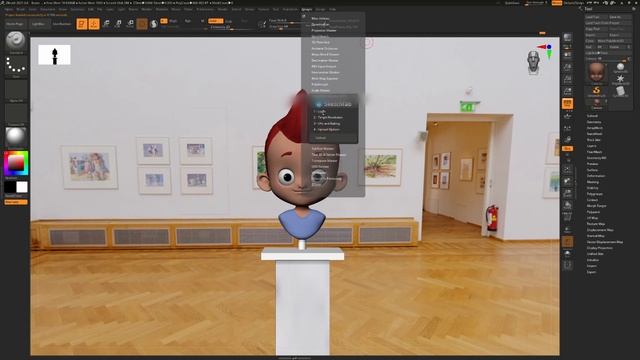640x360 pixels.
Task: Click the Load Tool button
Action: 596,17
